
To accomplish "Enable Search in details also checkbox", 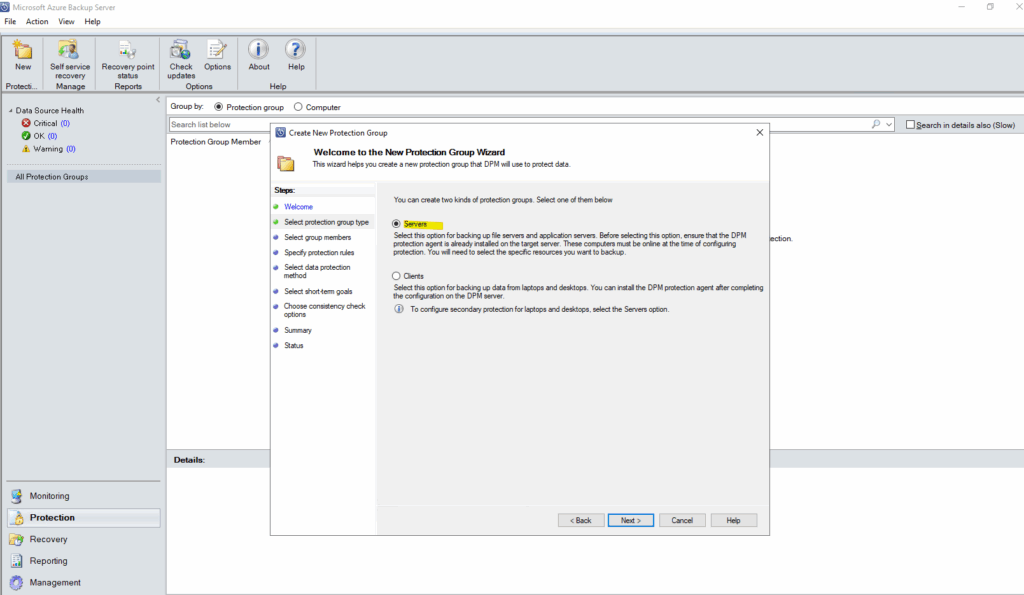I will click(909, 125).
